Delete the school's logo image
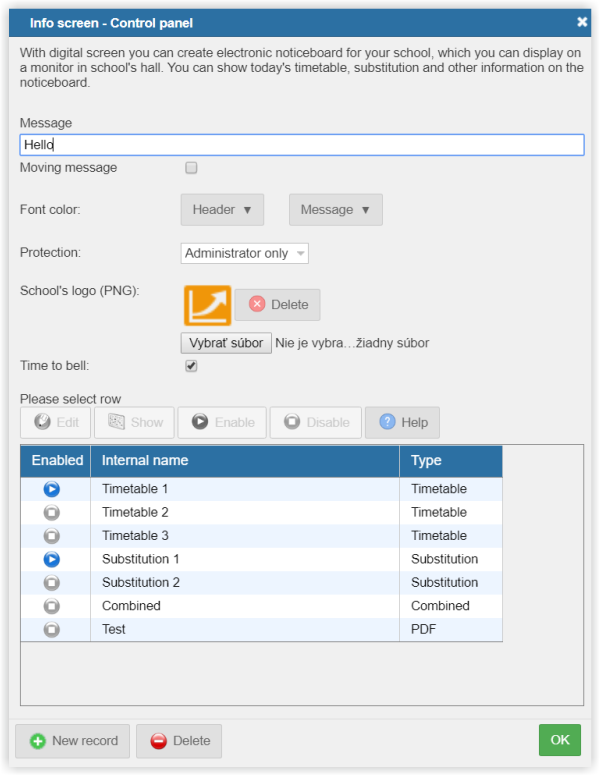The width and height of the screenshot is (600, 776). [278, 305]
